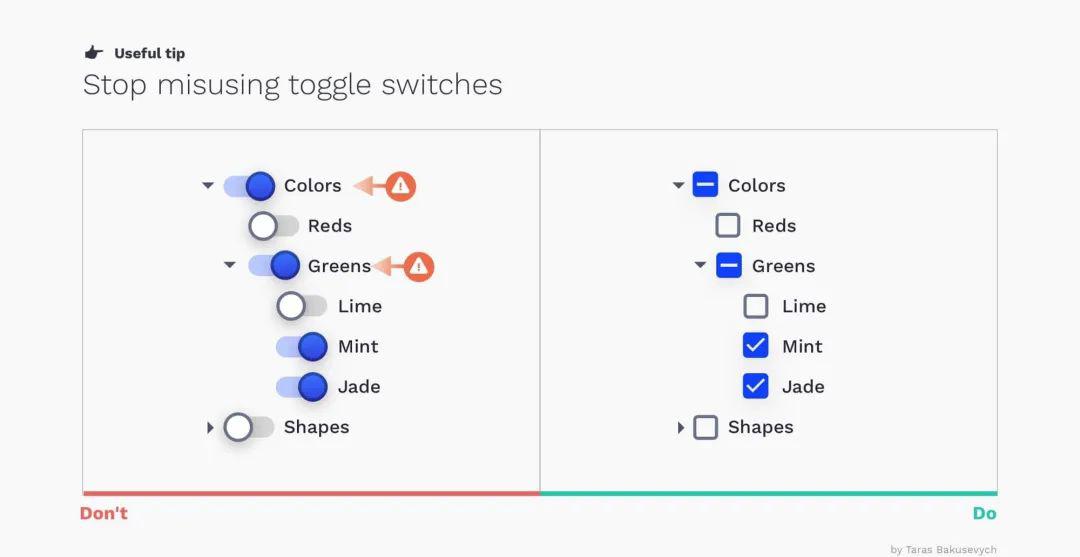Expand the Shapes node in toggle panel

pyautogui.click(x=210, y=428)
